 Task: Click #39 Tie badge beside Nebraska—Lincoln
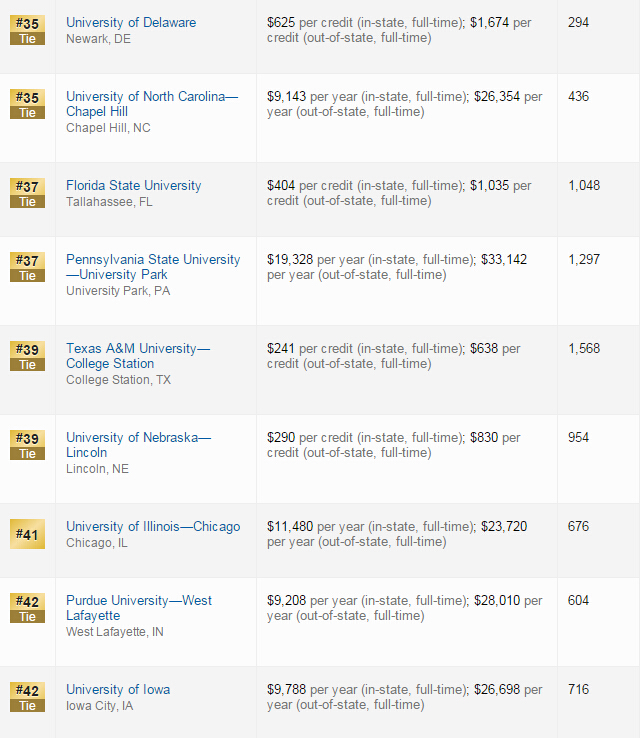point(27,445)
